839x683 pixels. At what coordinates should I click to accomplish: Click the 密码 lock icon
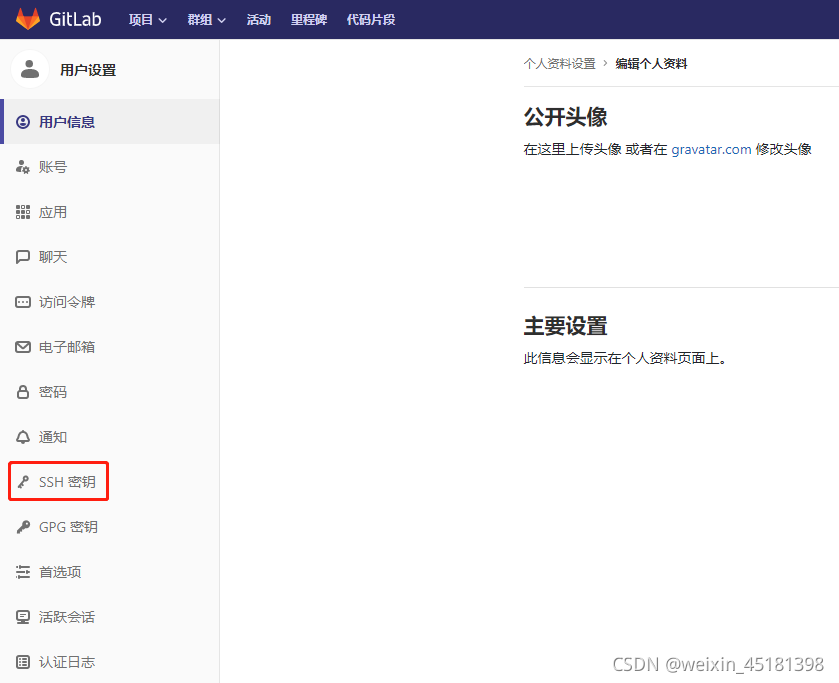click(x=23, y=392)
